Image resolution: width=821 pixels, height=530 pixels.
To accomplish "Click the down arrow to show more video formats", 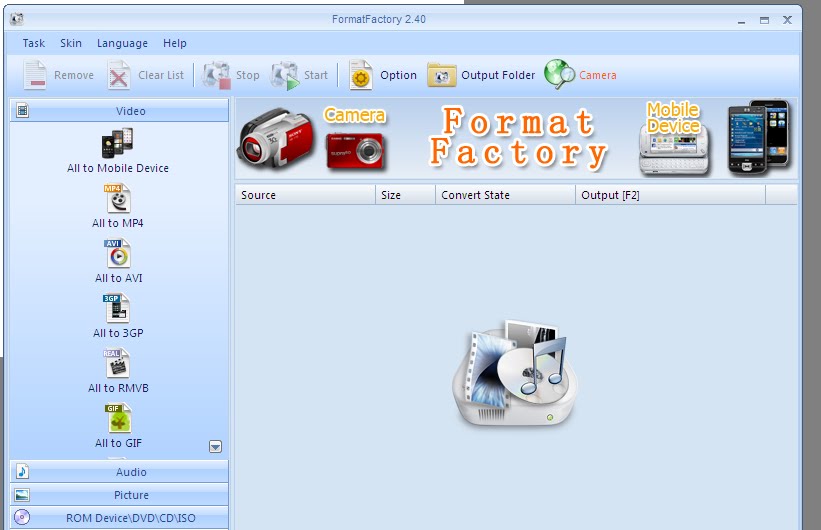I will (x=215, y=446).
